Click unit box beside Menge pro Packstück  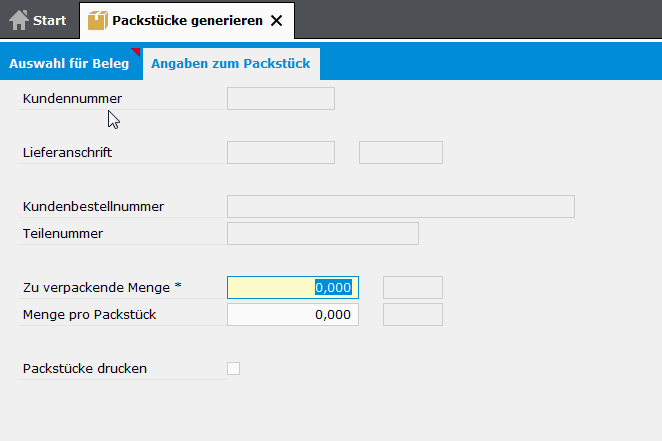(x=412, y=314)
